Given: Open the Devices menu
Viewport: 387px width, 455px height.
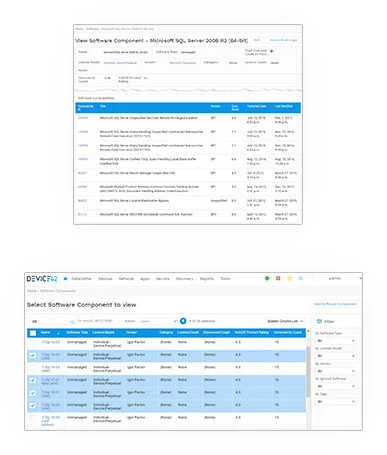Looking at the screenshot, I should coord(105,279).
